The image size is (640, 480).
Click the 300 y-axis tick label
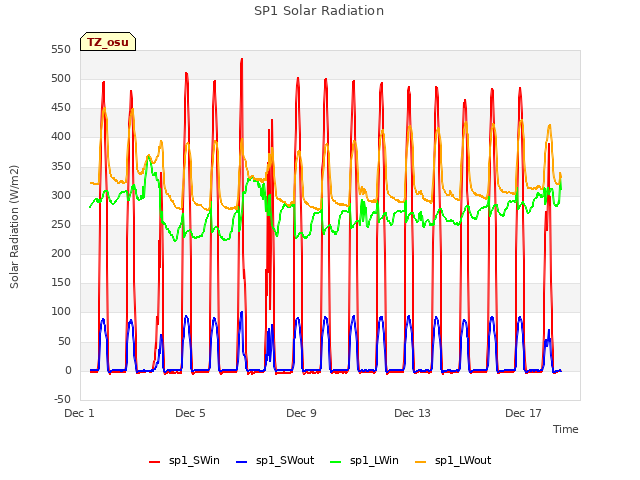click(61, 196)
